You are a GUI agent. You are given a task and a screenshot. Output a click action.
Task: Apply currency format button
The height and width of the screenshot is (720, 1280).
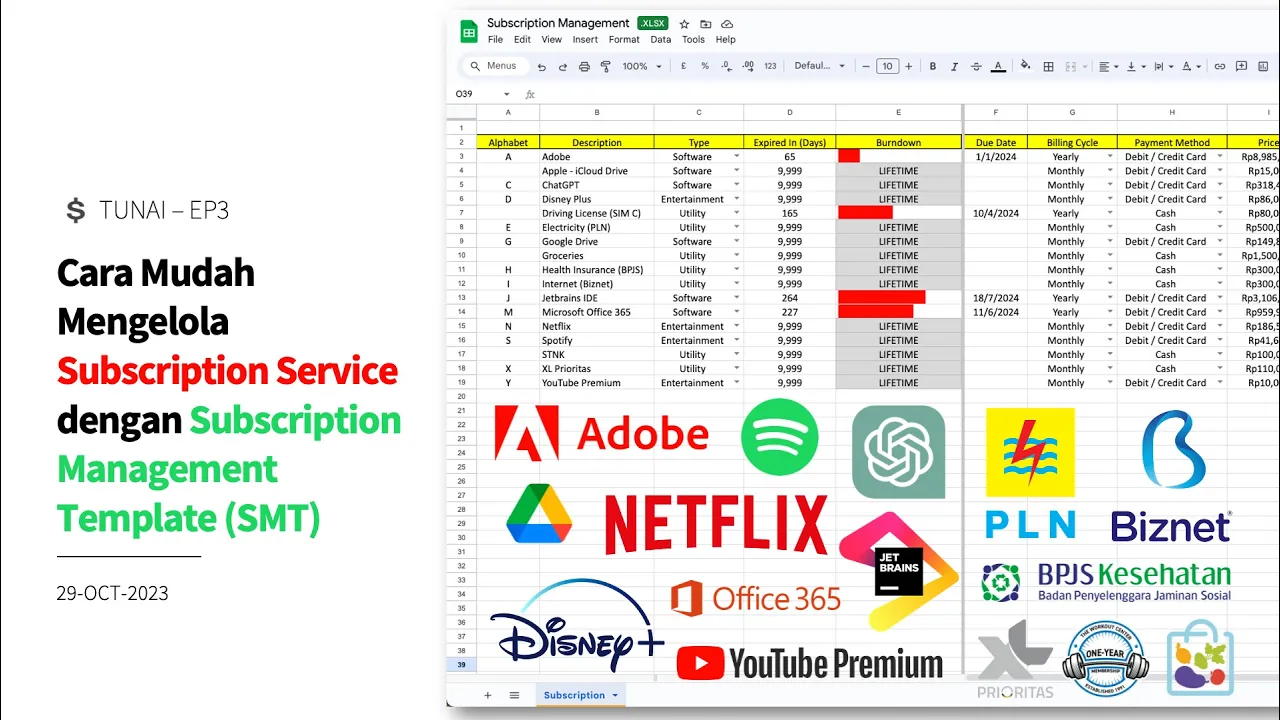[683, 66]
